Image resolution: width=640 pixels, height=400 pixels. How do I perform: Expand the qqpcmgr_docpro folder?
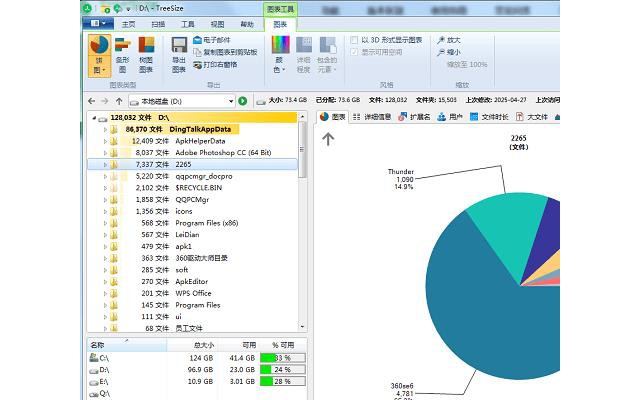(105, 176)
